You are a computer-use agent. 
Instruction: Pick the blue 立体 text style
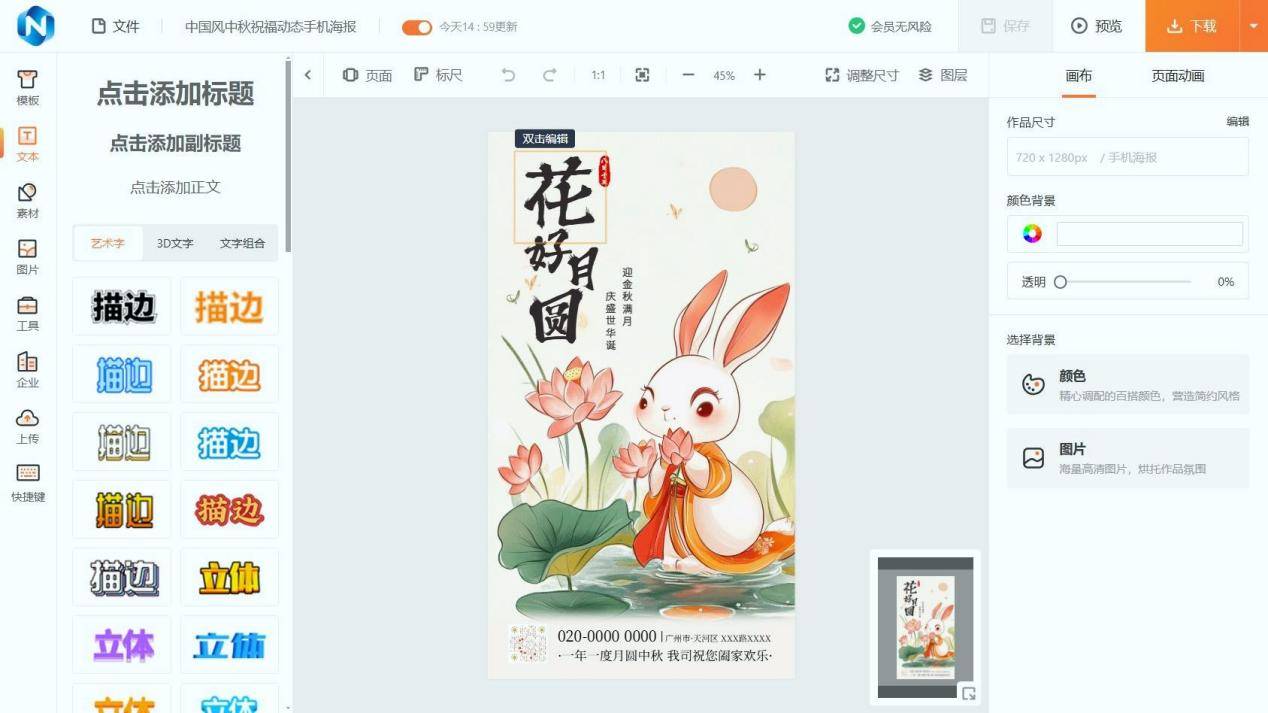pyautogui.click(x=230, y=645)
